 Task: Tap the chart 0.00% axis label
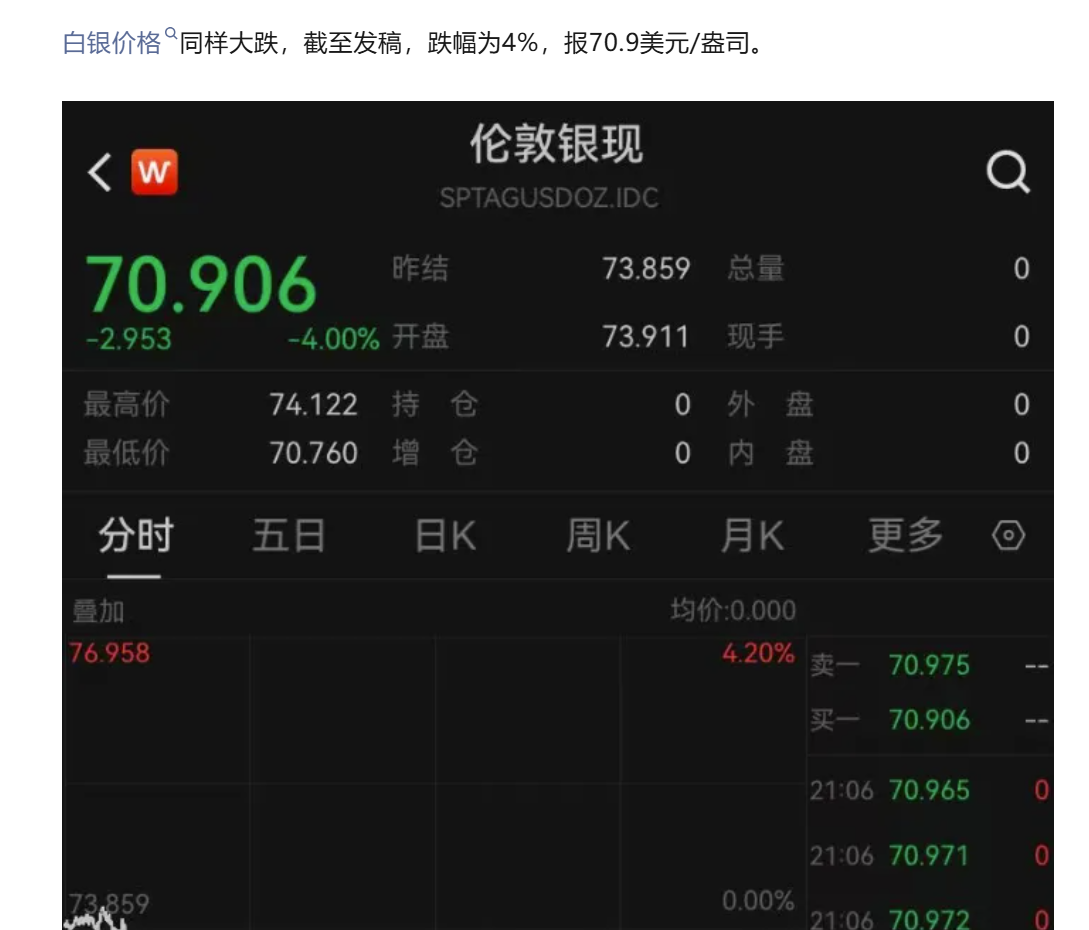tap(758, 901)
